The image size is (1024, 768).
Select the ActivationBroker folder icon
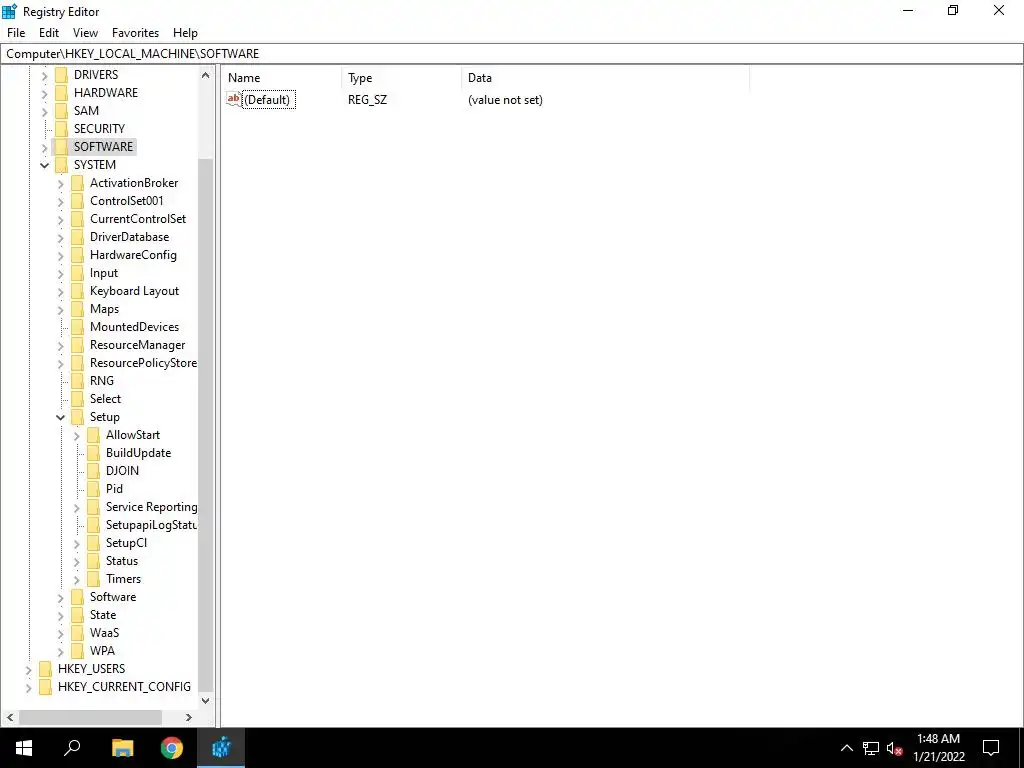[77, 183]
